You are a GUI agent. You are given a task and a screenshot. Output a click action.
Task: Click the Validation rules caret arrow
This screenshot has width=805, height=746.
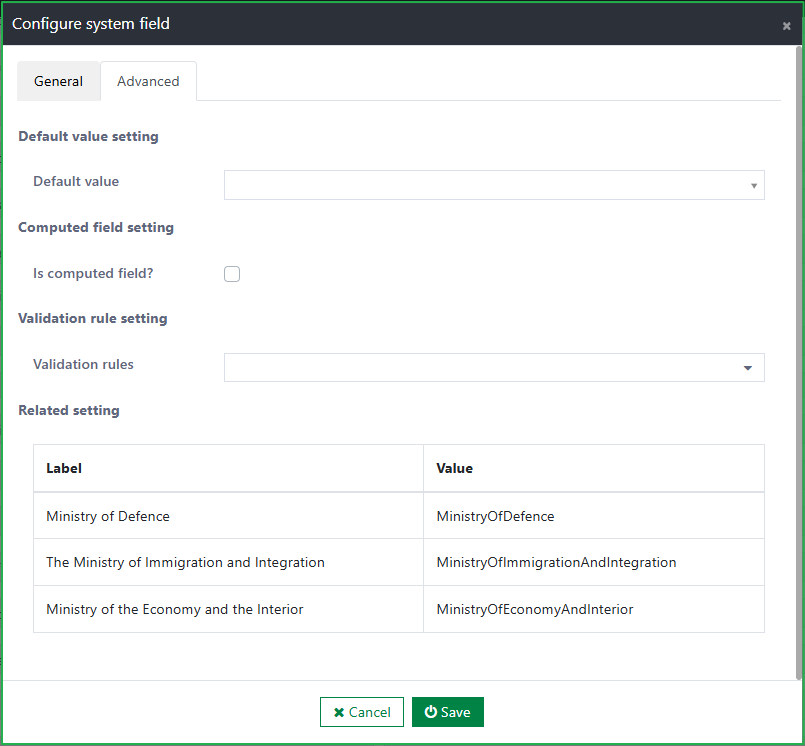(748, 368)
